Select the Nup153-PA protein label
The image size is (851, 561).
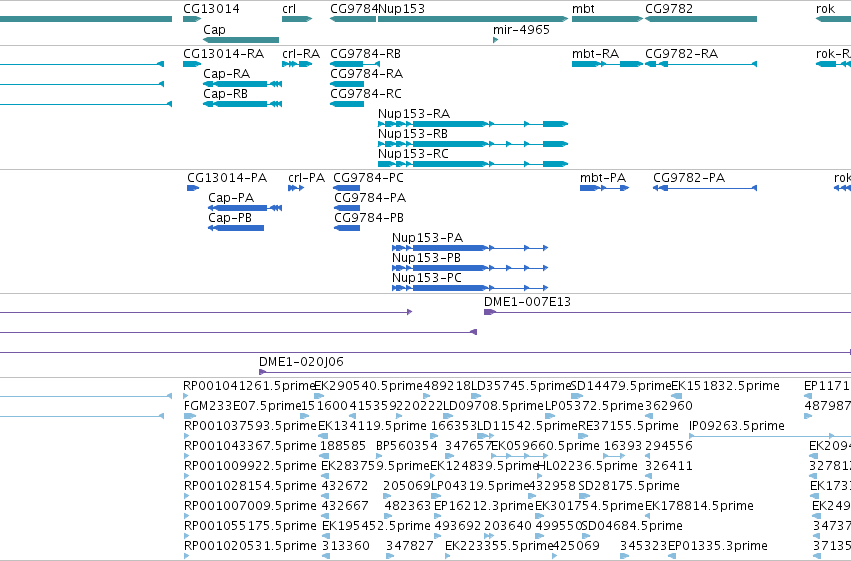coord(427,238)
